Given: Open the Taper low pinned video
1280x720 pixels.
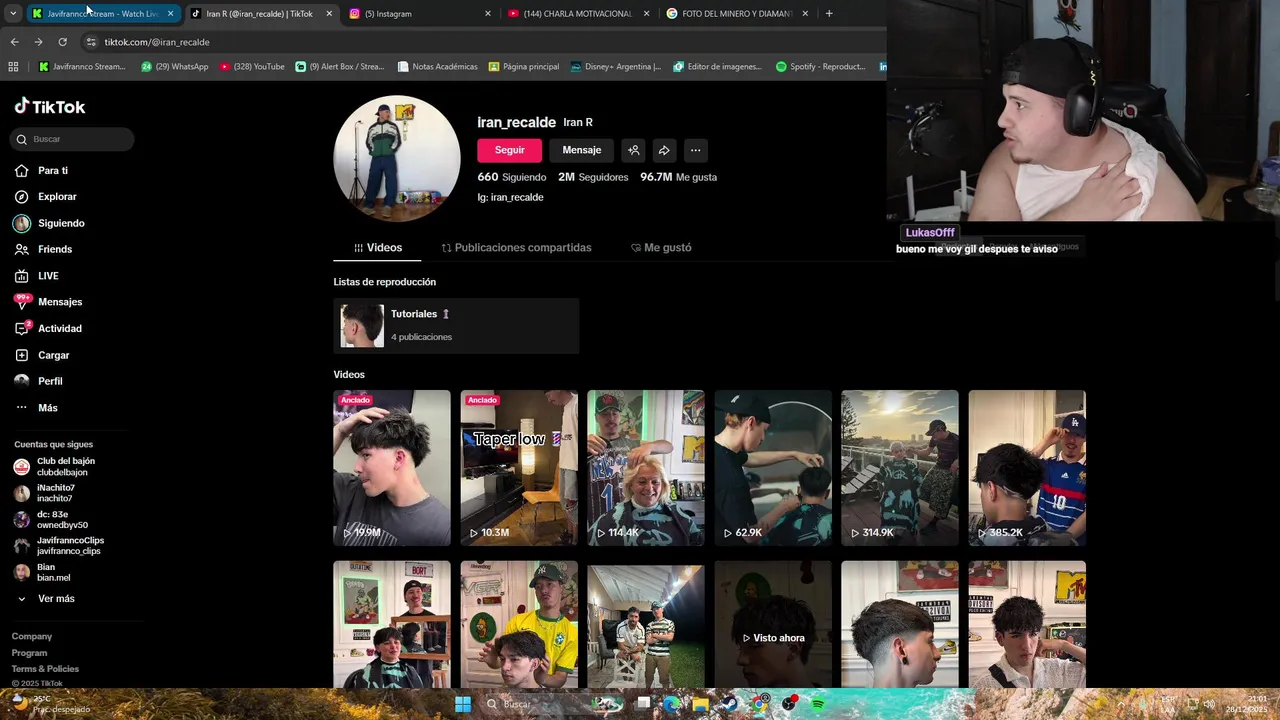Looking at the screenshot, I should [x=519, y=468].
